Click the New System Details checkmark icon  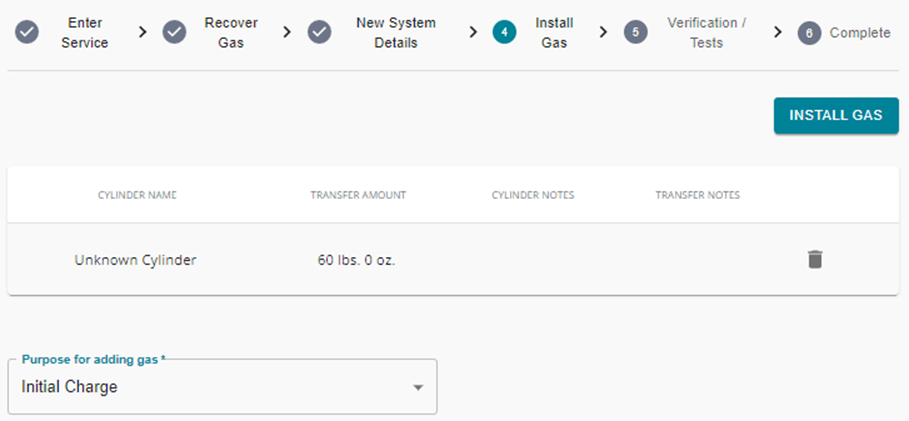319,32
